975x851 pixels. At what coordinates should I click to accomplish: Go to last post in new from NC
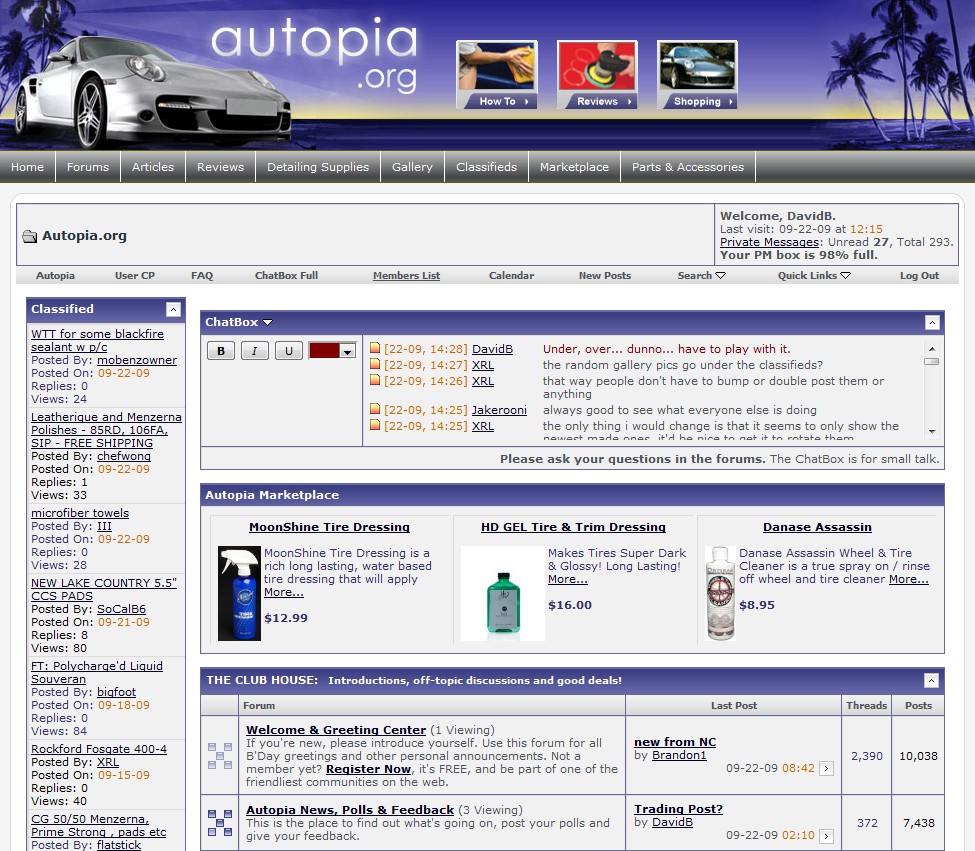coord(826,768)
